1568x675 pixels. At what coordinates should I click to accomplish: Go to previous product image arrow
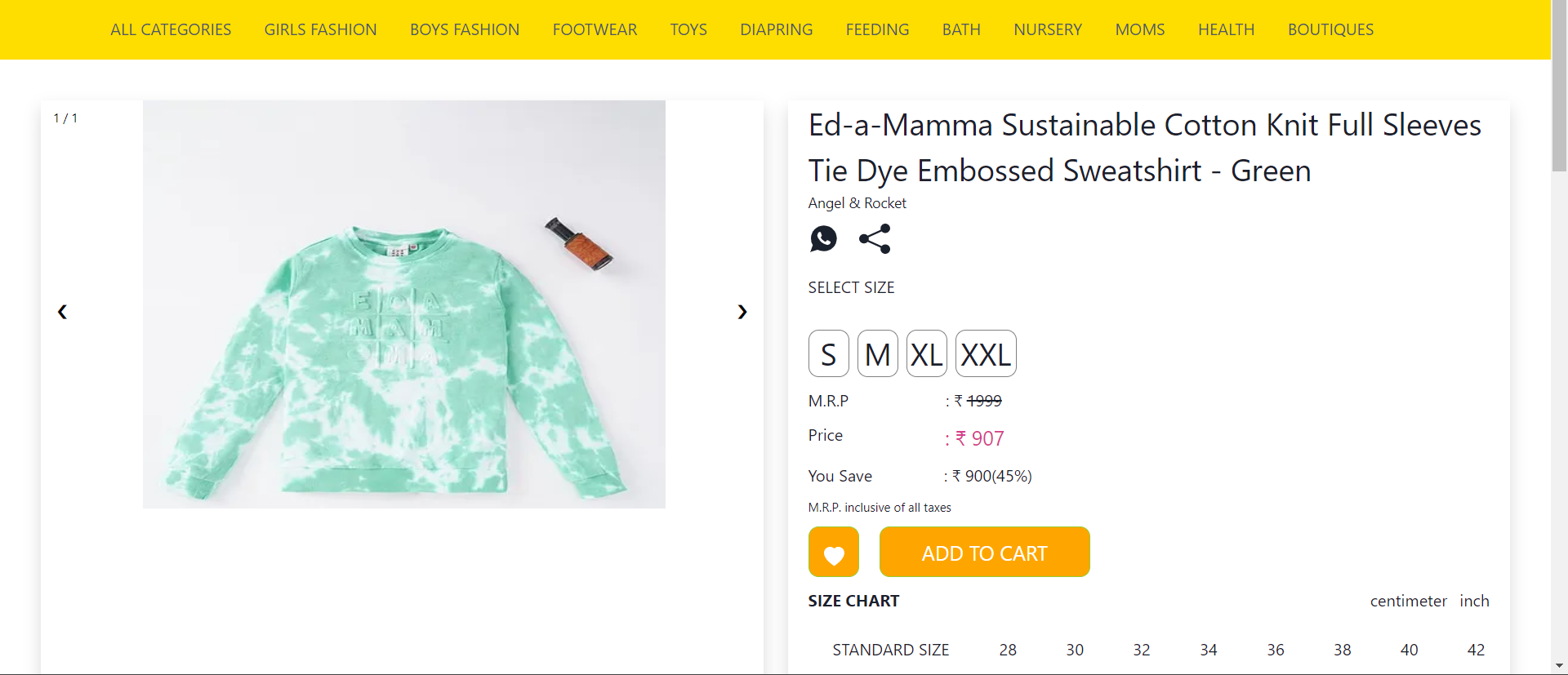pos(62,312)
